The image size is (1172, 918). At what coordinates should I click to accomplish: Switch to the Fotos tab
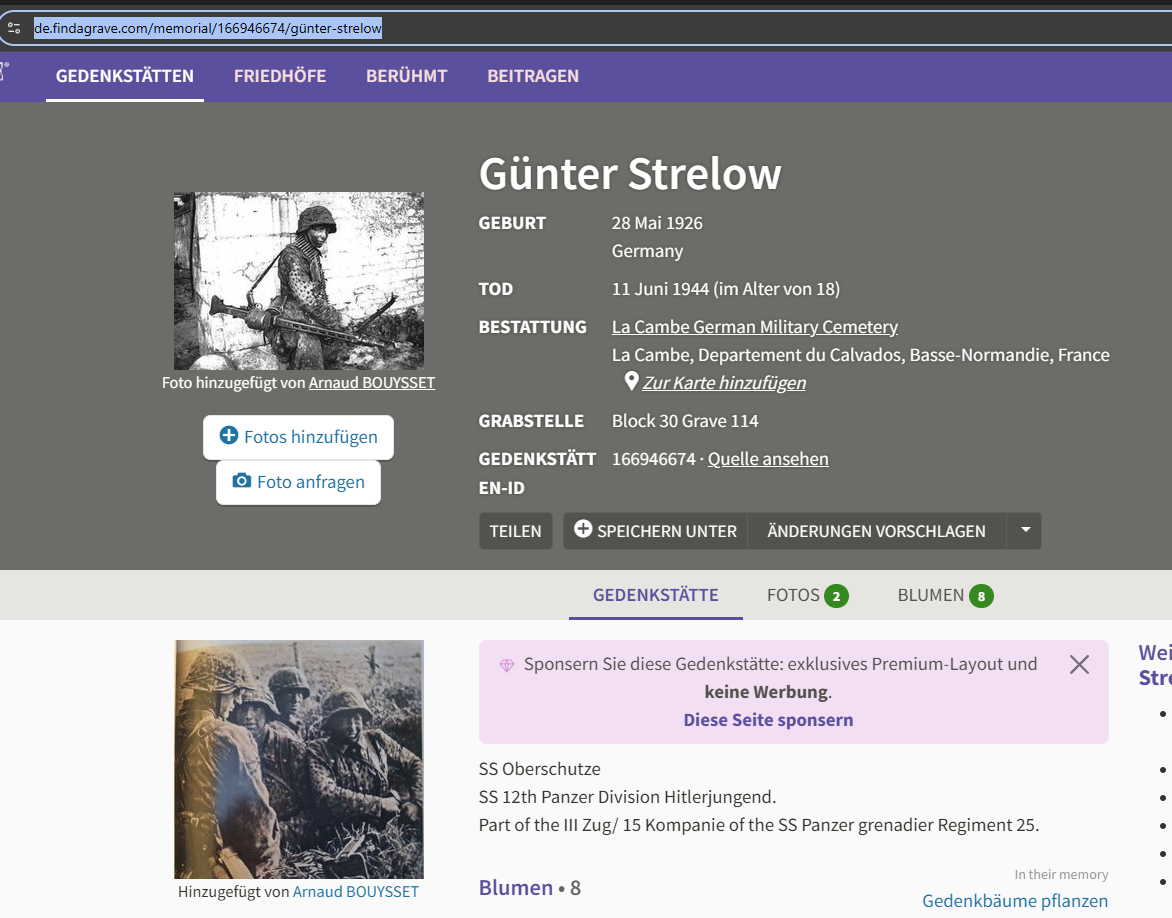pyautogui.click(x=806, y=596)
